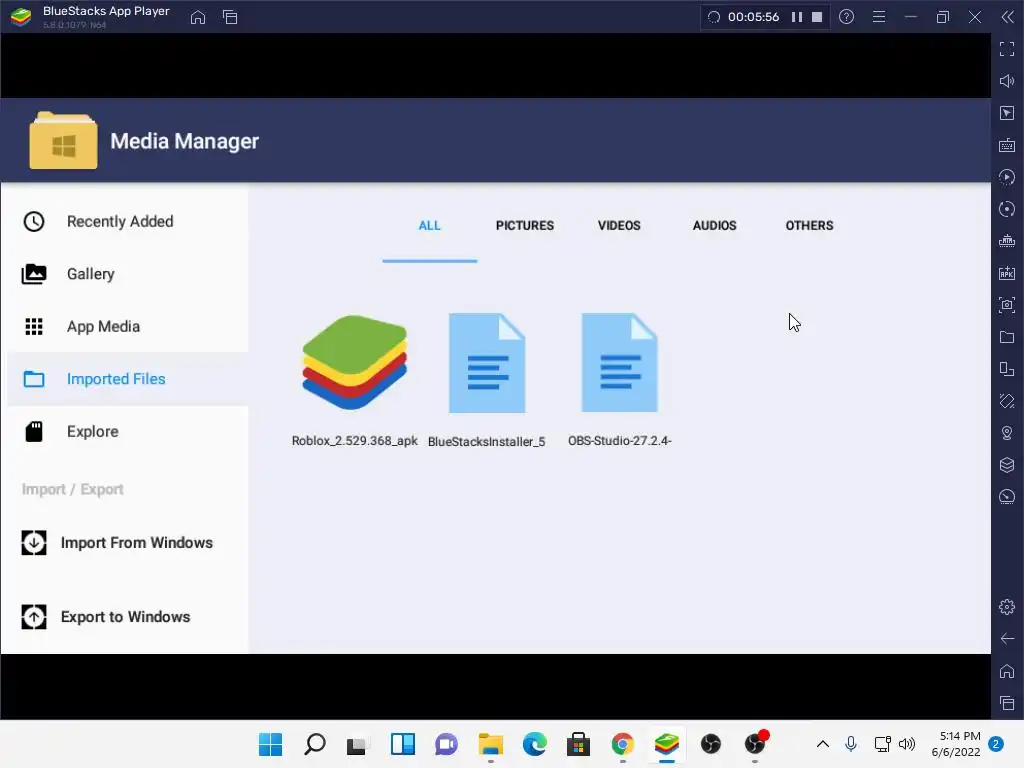
Task: Pause the screen recording timer
Action: (x=797, y=17)
